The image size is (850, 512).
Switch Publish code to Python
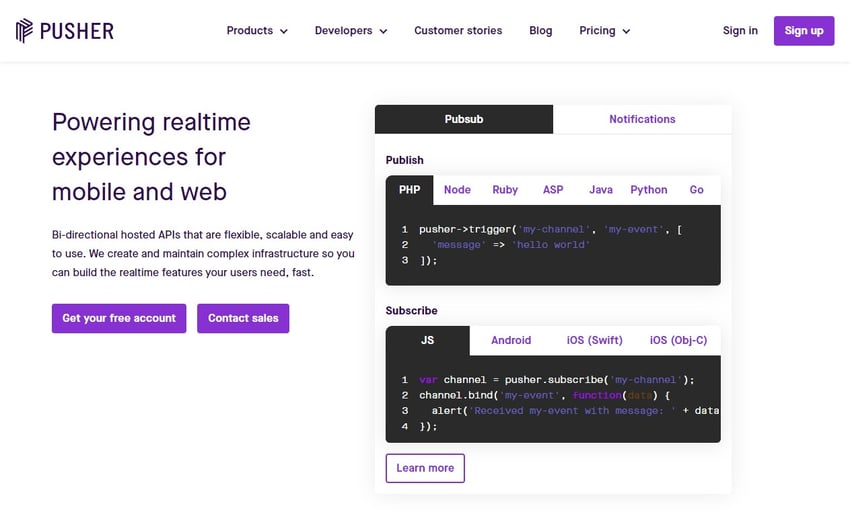648,190
